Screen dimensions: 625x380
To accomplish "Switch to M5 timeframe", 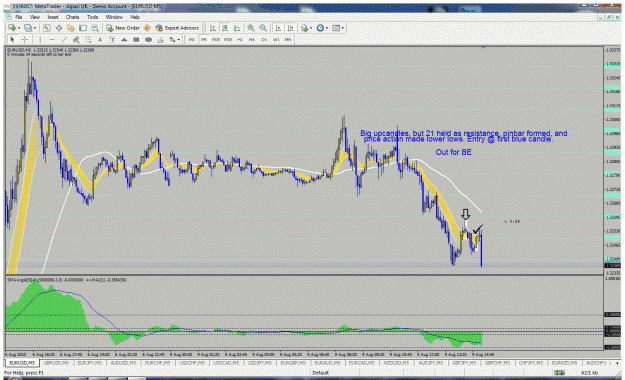I will [x=204, y=39].
